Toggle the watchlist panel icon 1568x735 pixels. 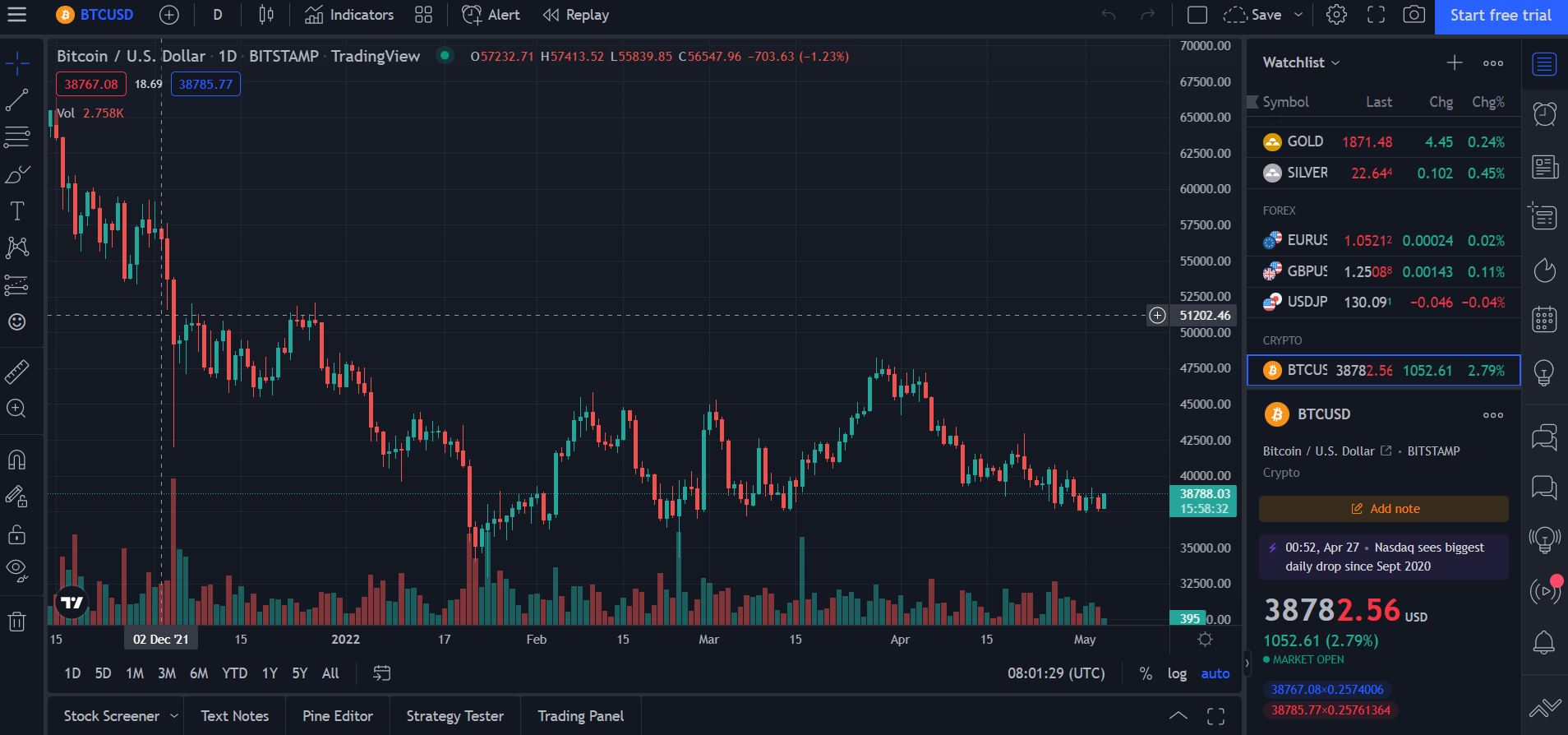[x=1545, y=63]
